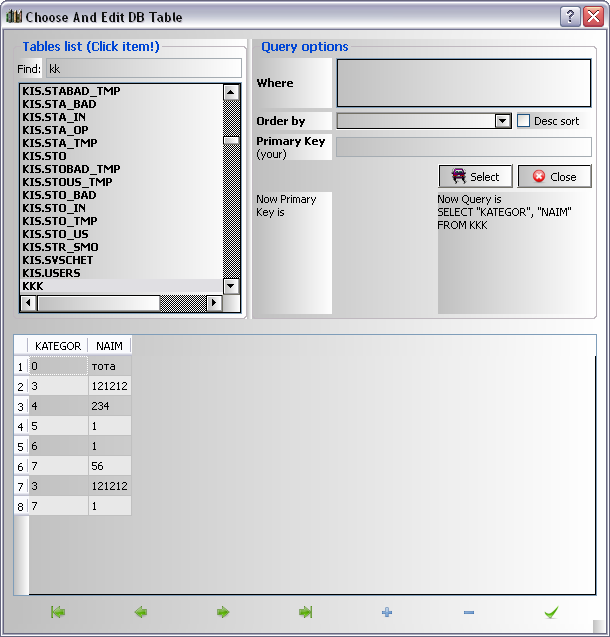Viewport: 610px width, 637px height.
Task: Click NAIM cell 121212 in row 2
Action: [x=110, y=386]
